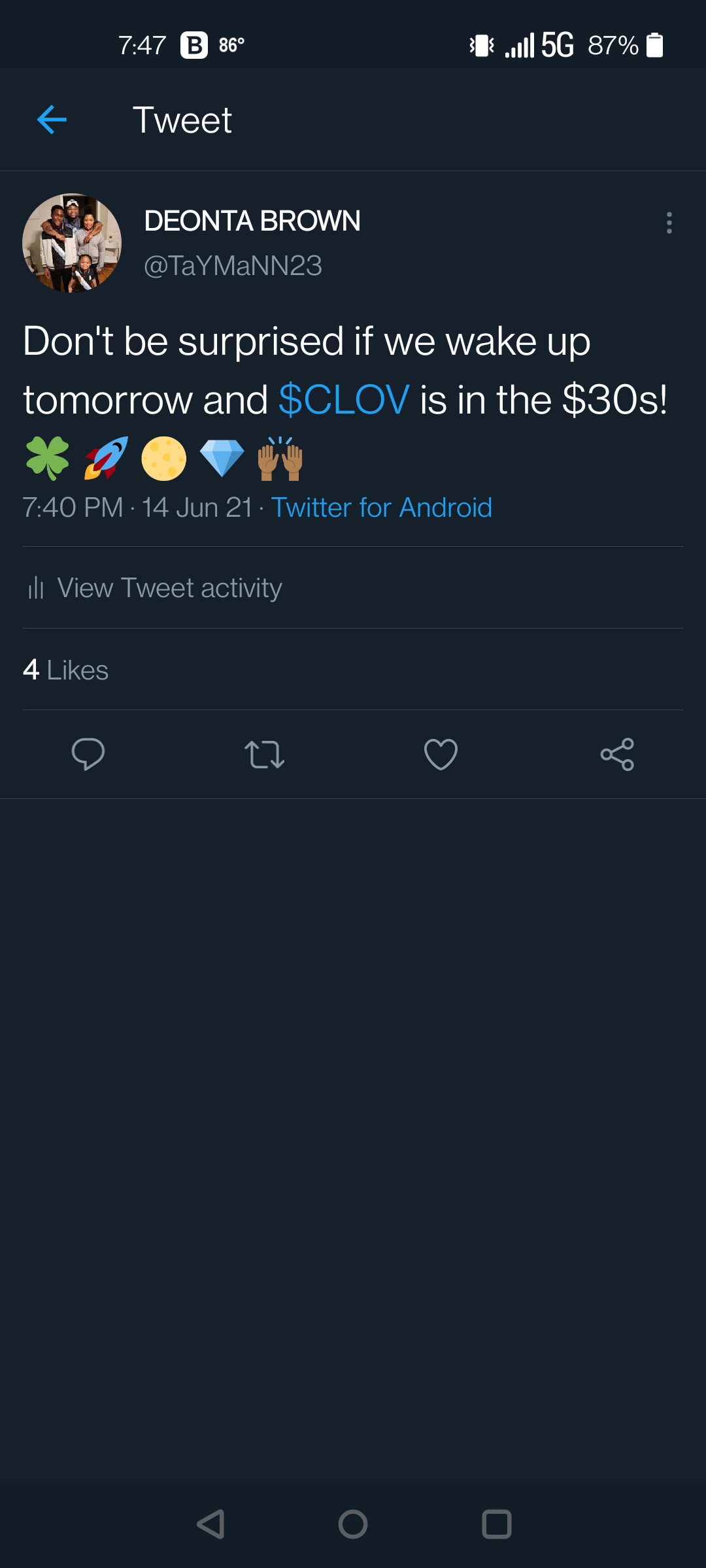Open the three-dot tweet options menu
Screen dimensions: 706x1568
669,223
